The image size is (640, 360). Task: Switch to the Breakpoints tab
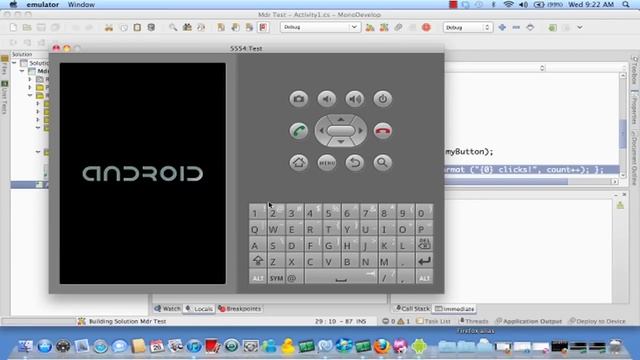[x=240, y=309]
